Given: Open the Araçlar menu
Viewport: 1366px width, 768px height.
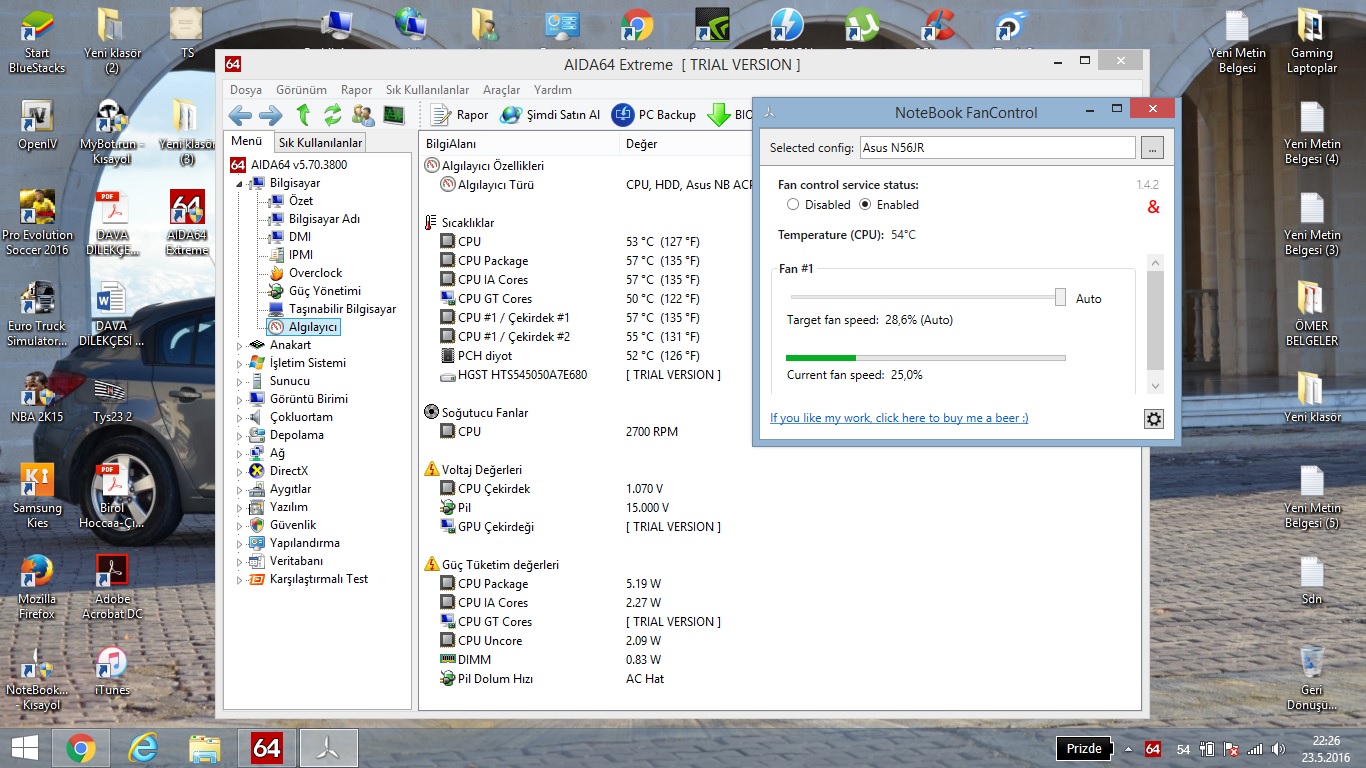Looking at the screenshot, I should pos(501,90).
